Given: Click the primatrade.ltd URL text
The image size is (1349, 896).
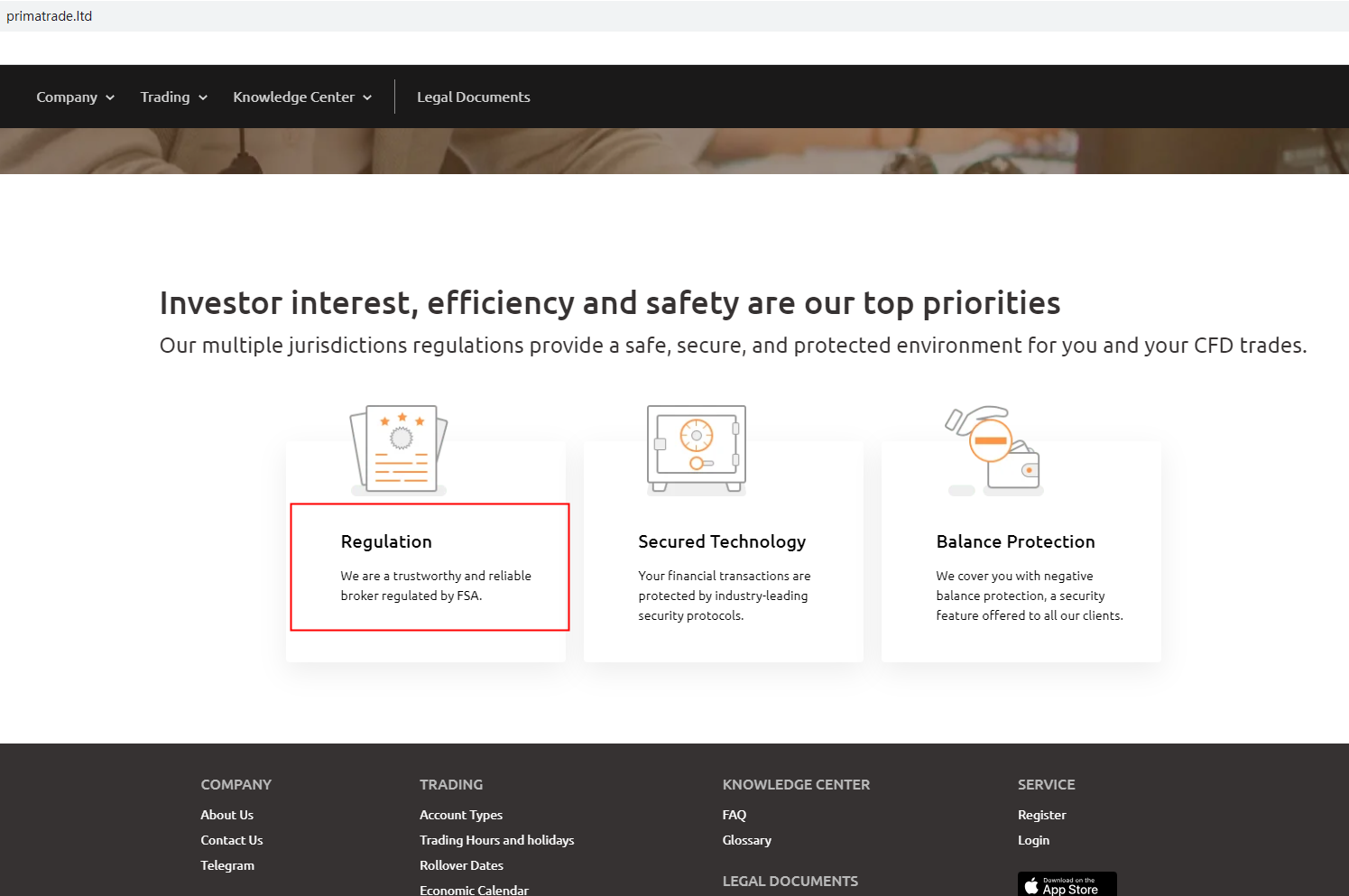Looking at the screenshot, I should tap(50, 16).
